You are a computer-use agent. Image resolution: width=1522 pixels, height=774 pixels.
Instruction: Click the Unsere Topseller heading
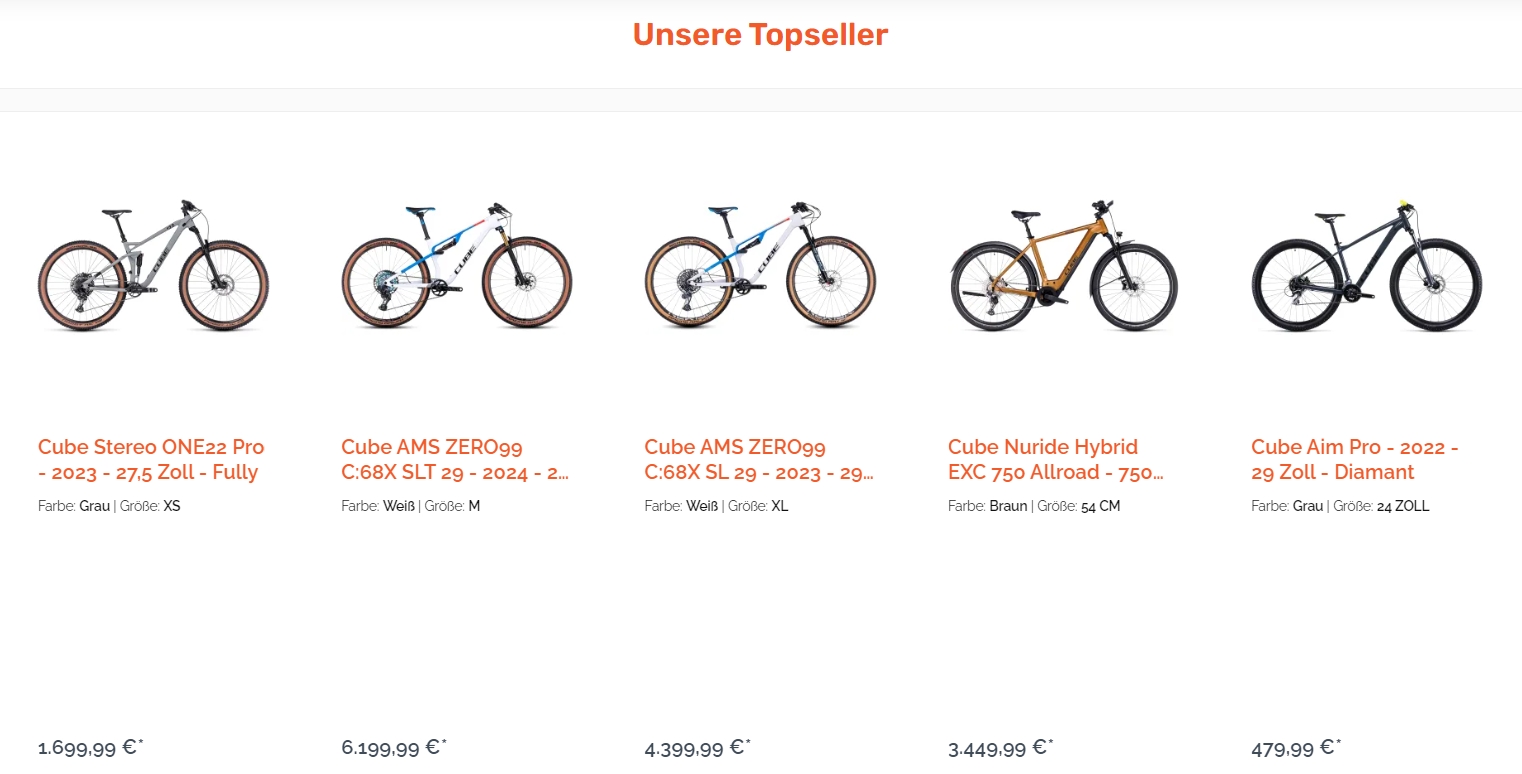pyautogui.click(x=760, y=34)
